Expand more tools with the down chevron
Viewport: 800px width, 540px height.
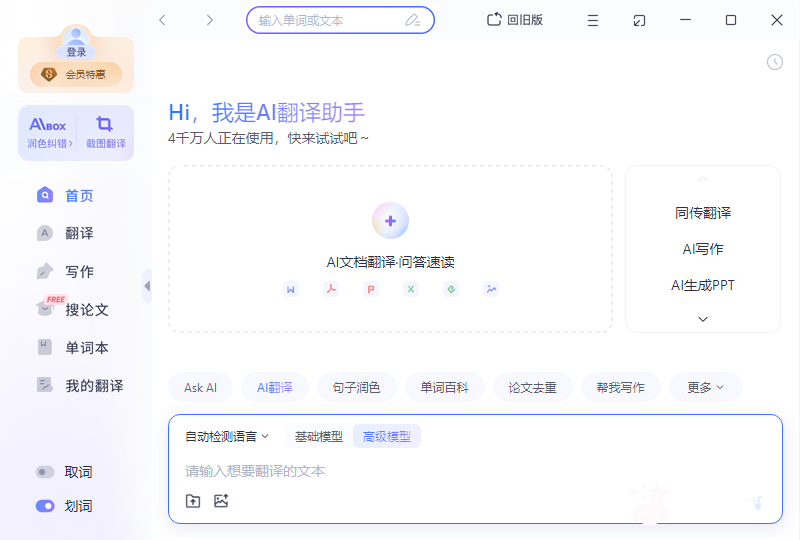coord(703,319)
